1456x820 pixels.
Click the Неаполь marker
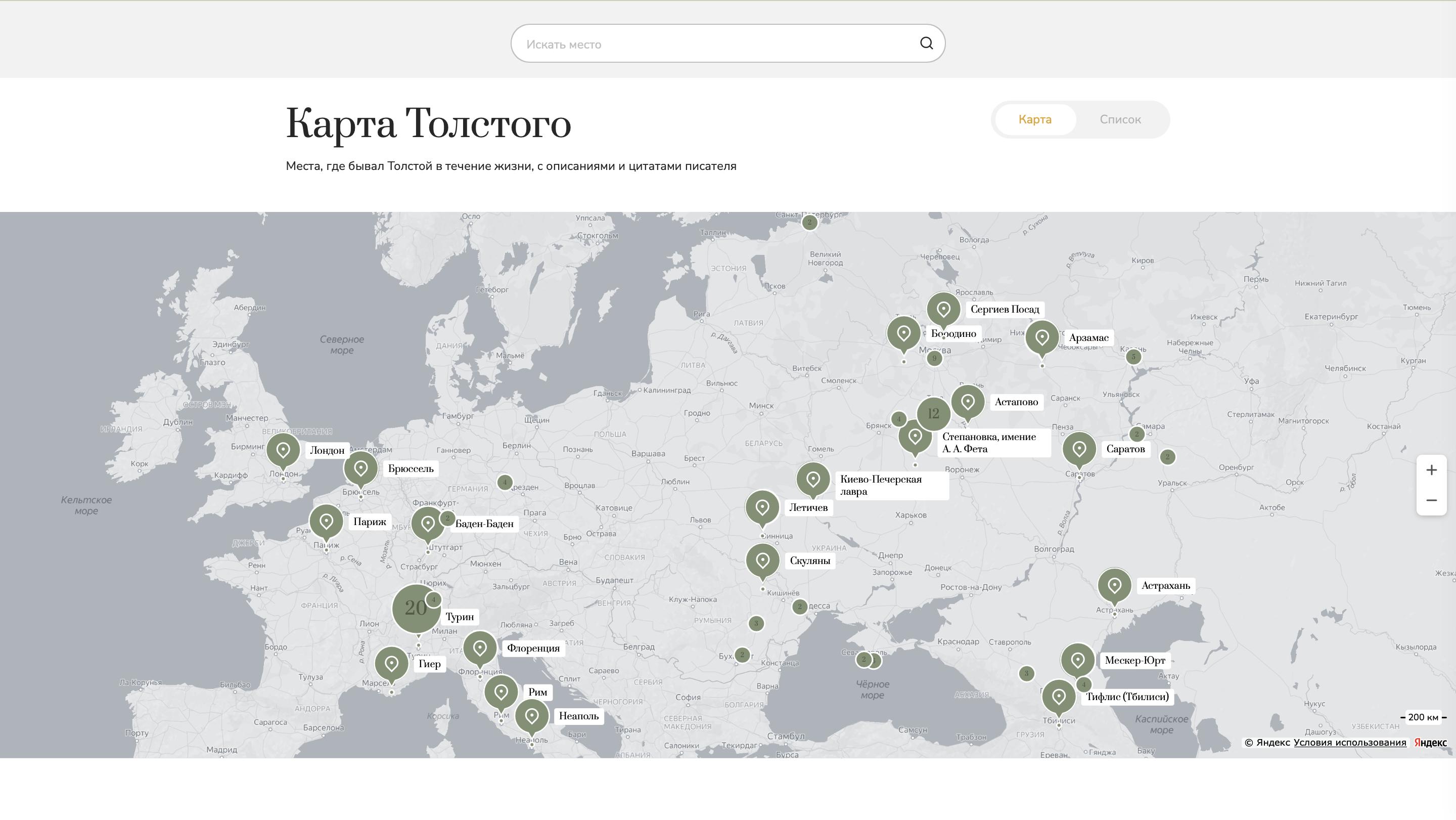532,715
